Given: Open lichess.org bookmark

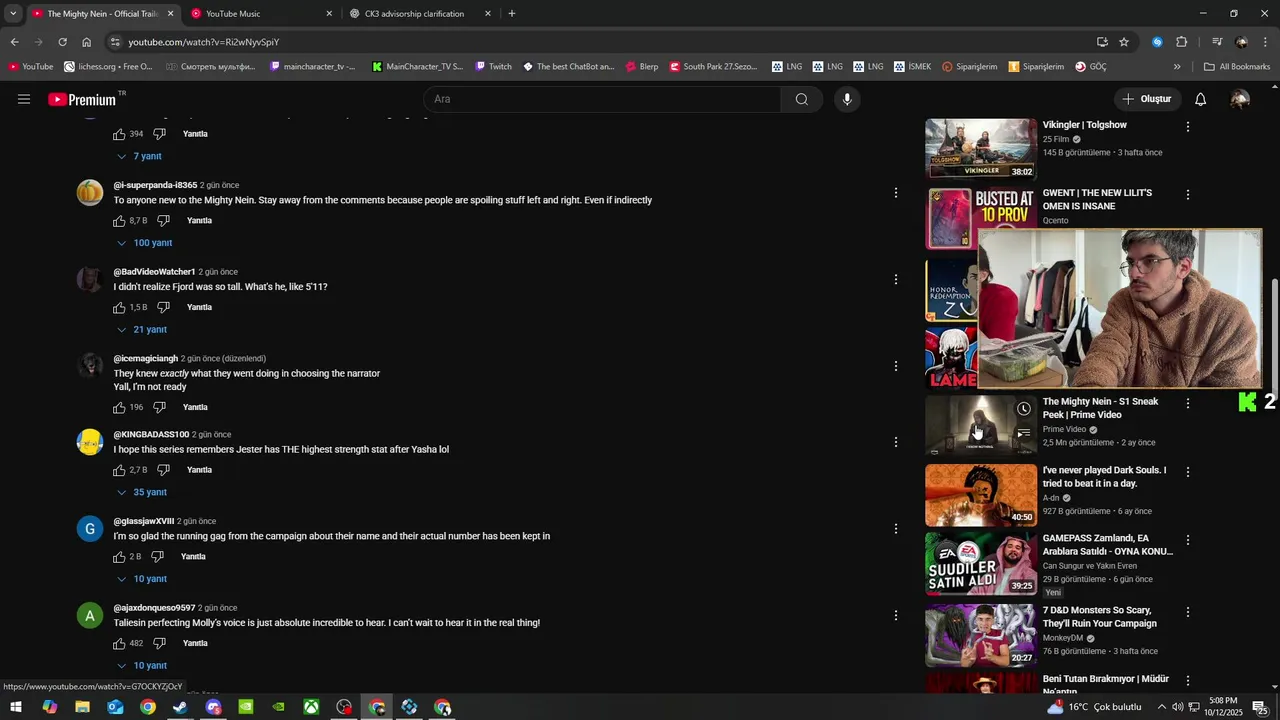Looking at the screenshot, I should click(x=108, y=67).
